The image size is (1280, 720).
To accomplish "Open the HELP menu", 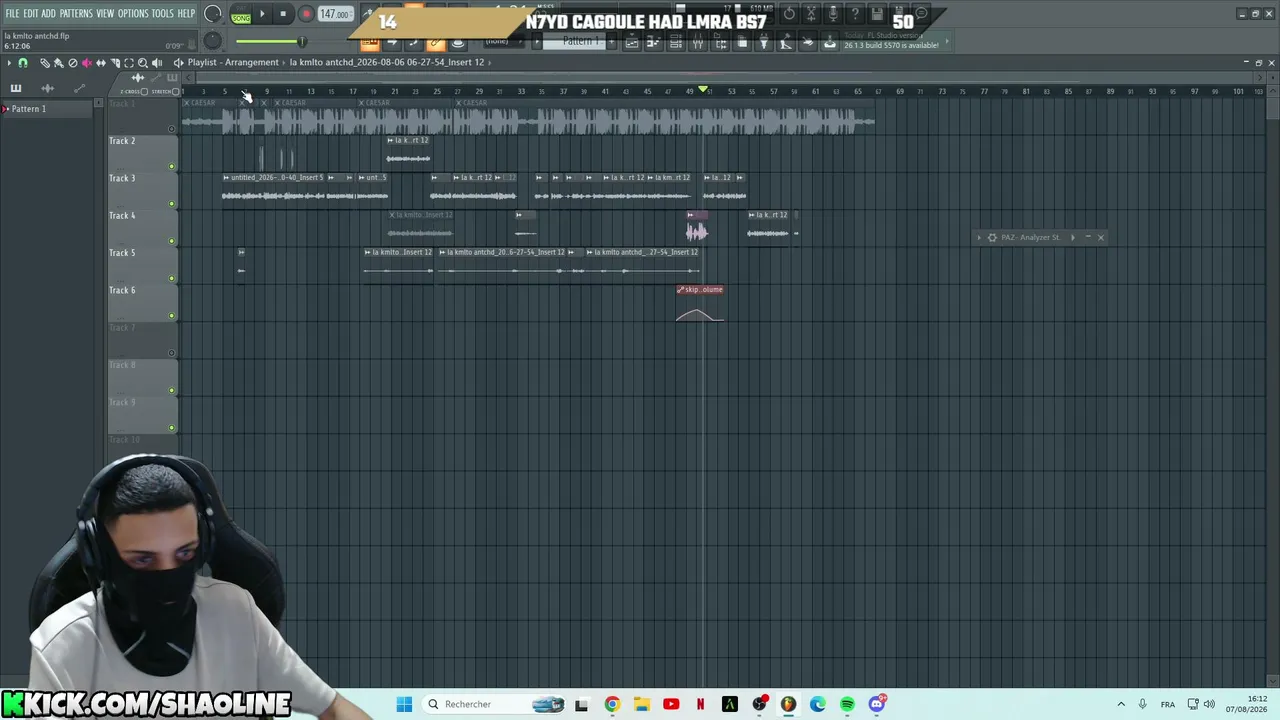I will click(186, 14).
